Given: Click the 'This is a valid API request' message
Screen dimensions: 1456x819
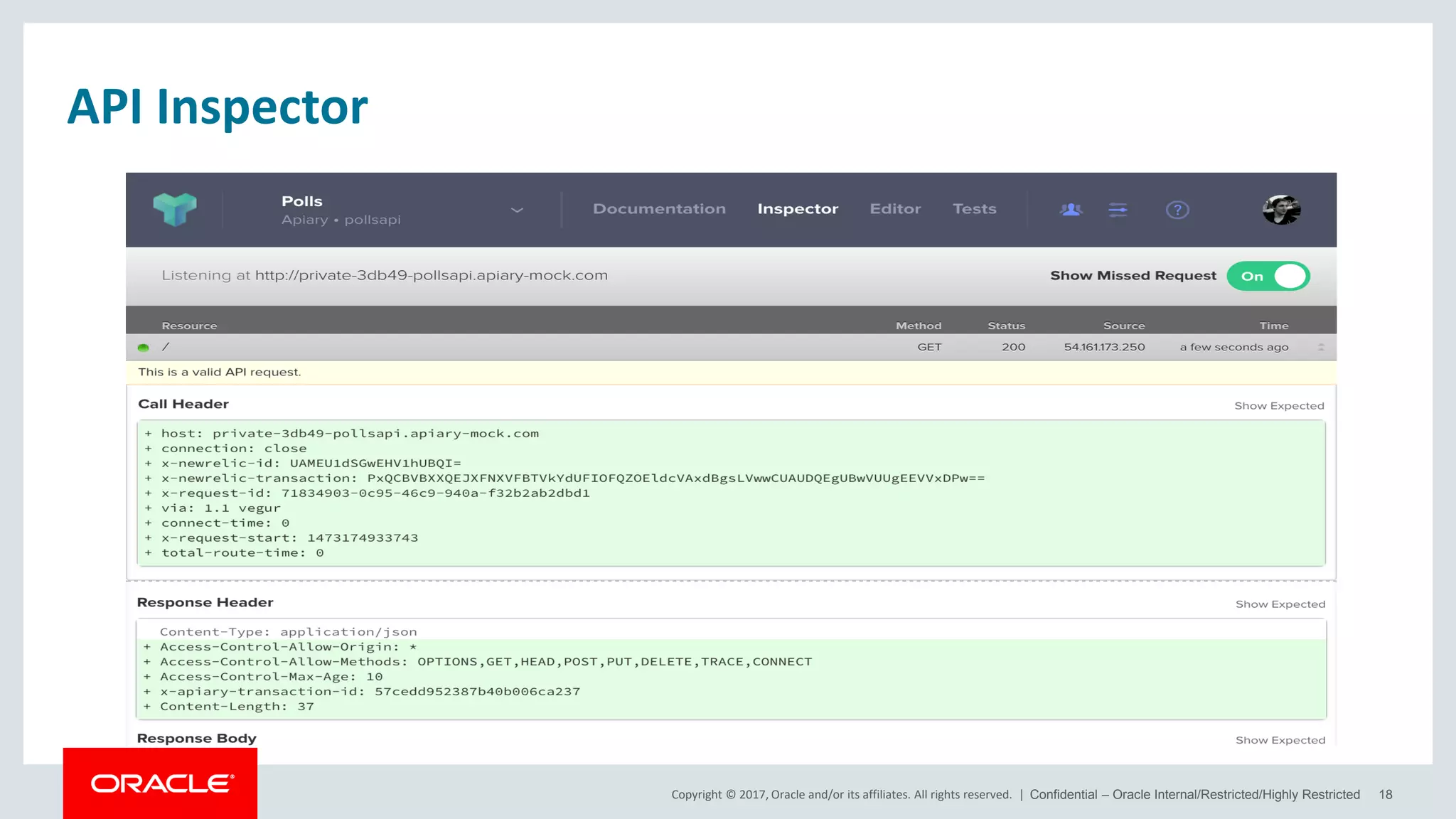Looking at the screenshot, I should click(x=219, y=372).
